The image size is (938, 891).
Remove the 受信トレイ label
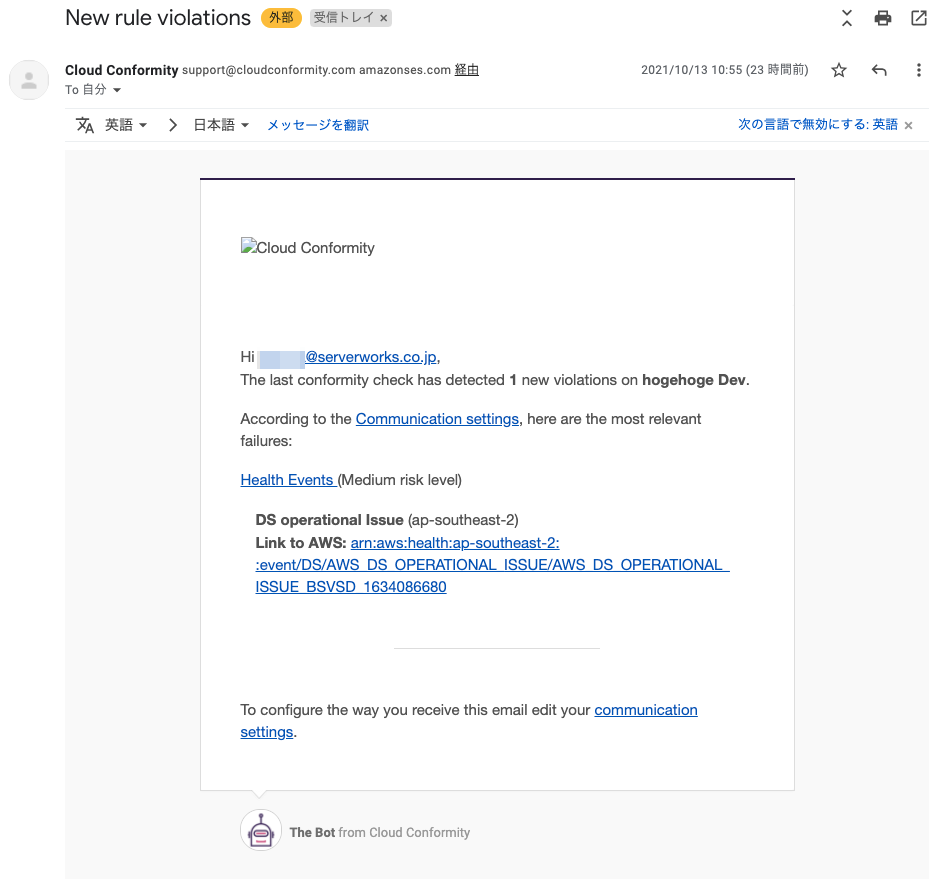tap(383, 19)
